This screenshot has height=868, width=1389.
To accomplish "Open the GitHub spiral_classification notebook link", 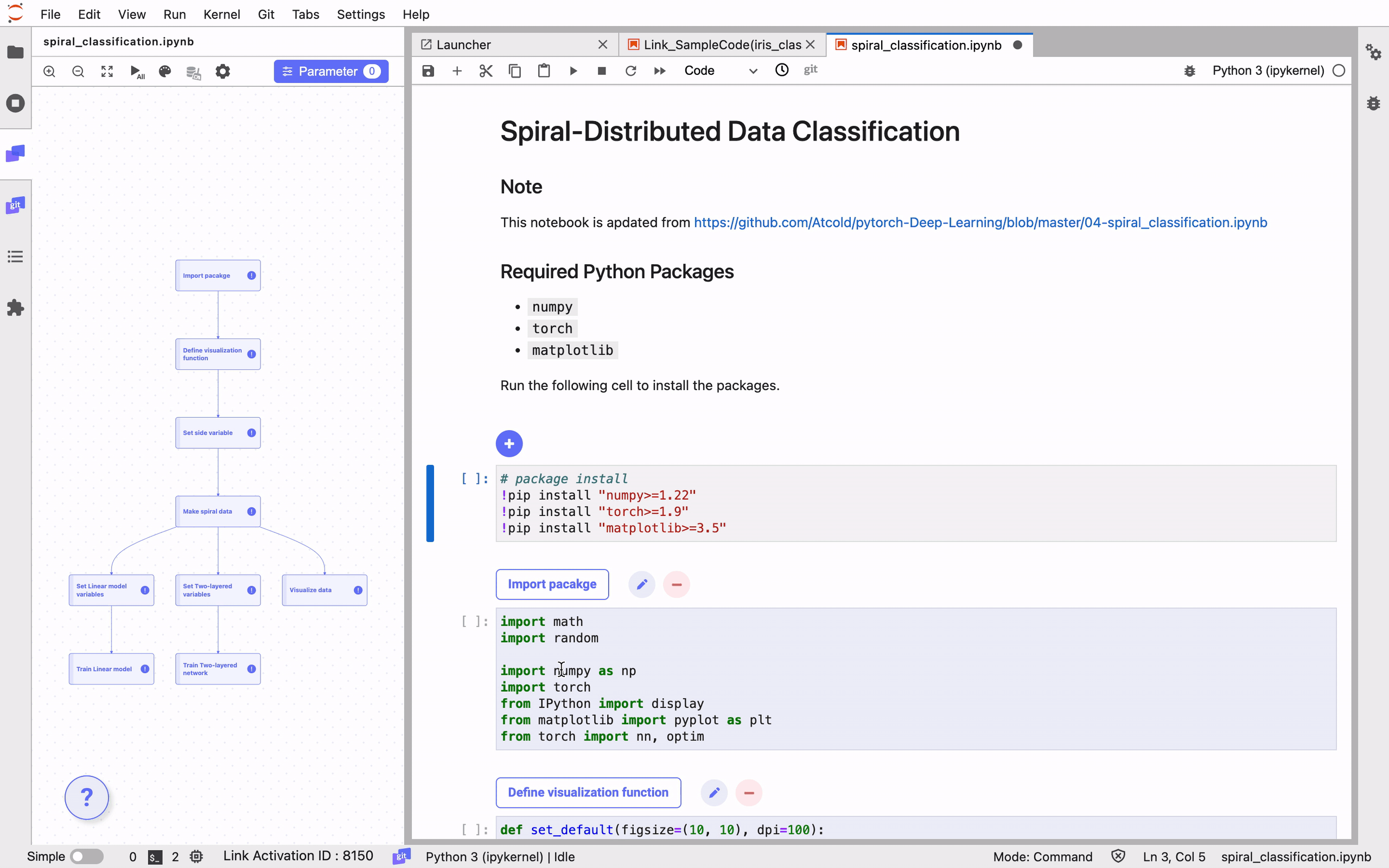I will click(980, 223).
